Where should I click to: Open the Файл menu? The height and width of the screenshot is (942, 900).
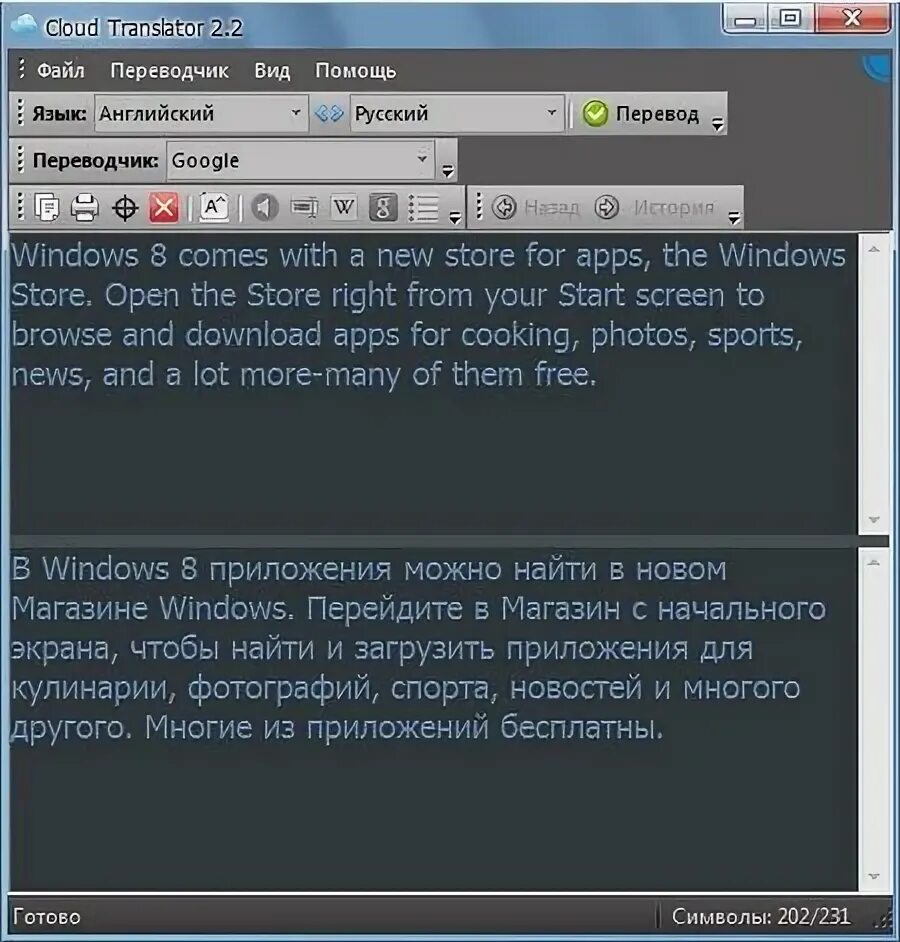[x=61, y=71]
